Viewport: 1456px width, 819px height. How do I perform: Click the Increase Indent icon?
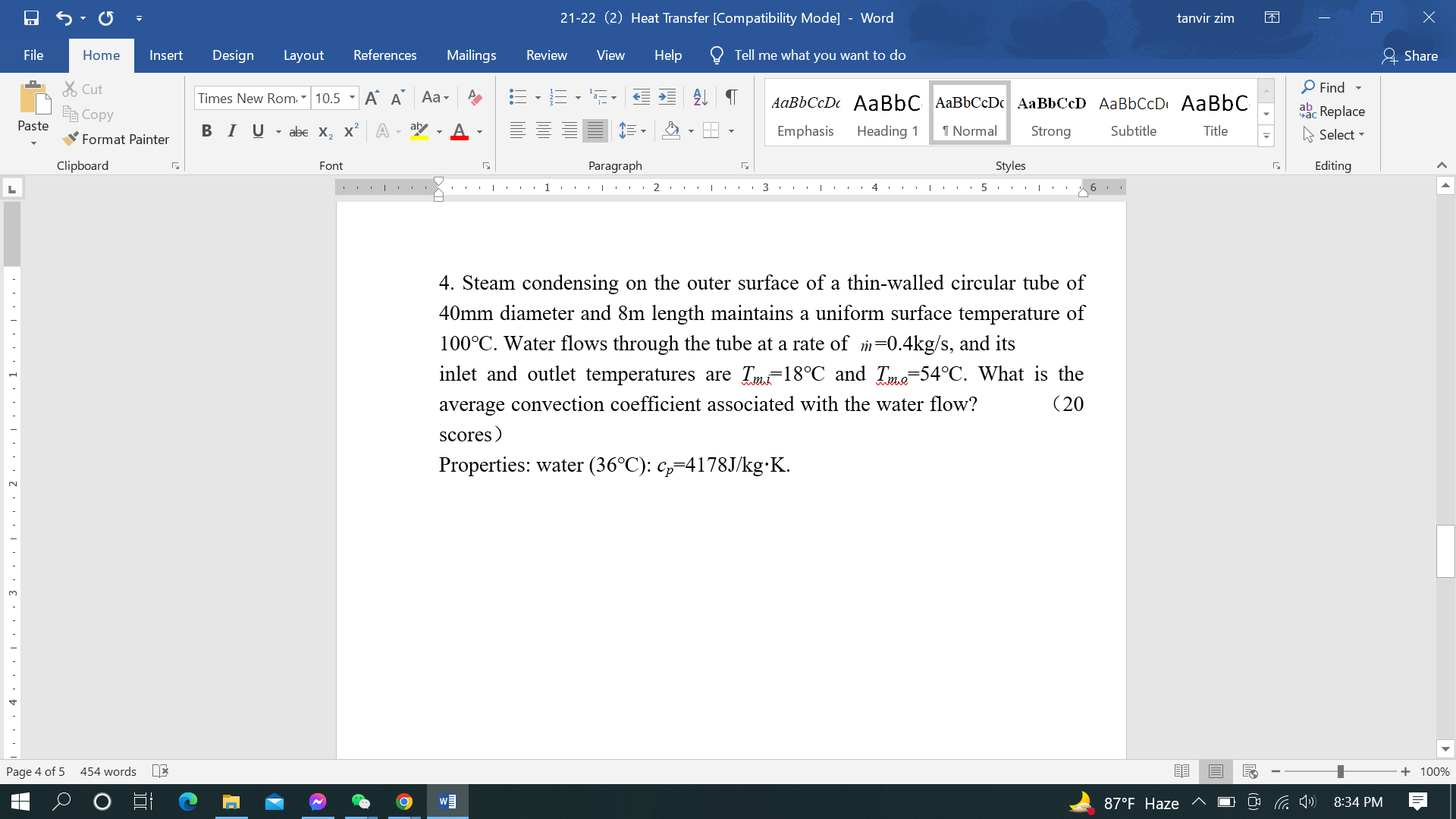click(667, 97)
